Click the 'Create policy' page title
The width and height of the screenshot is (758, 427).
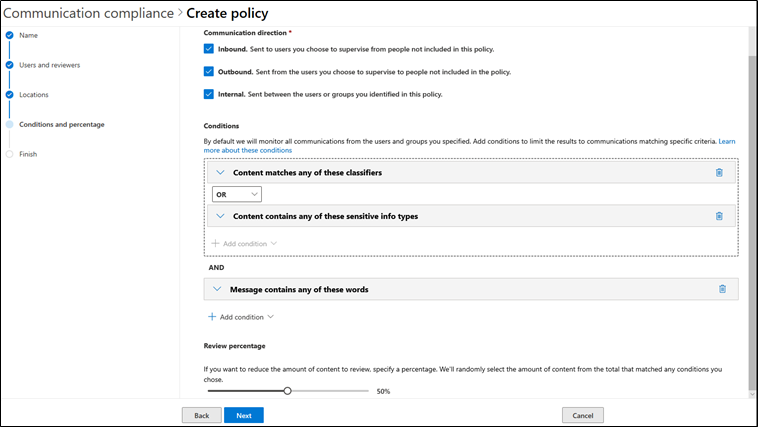tap(227, 13)
